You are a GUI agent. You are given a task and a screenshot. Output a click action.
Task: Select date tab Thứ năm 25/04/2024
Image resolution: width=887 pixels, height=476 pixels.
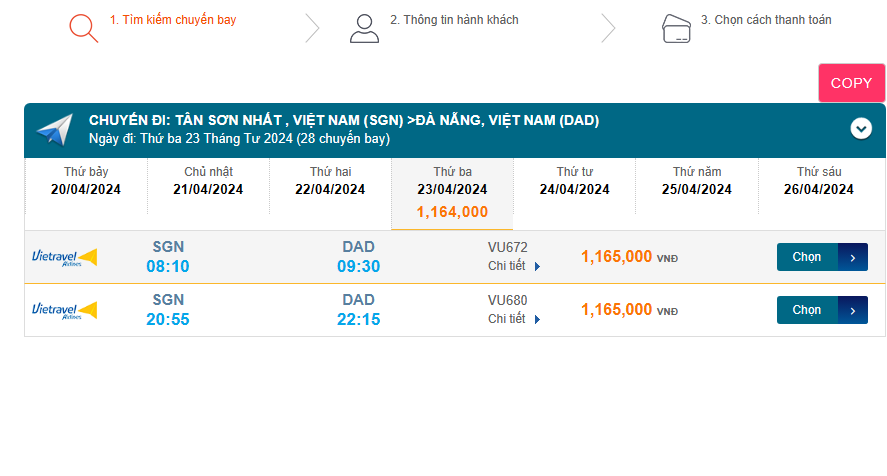[697, 181]
